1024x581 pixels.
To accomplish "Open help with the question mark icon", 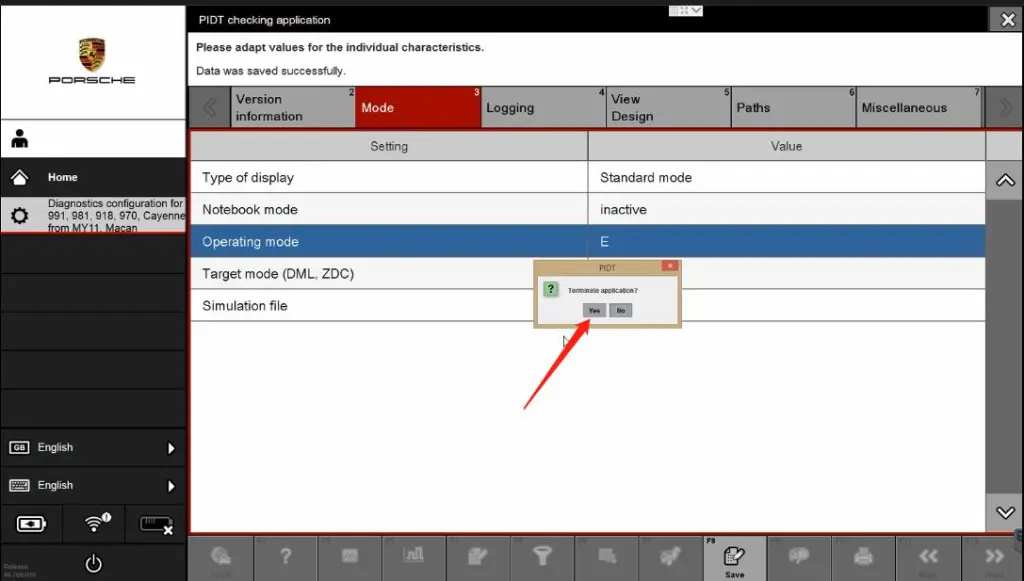I will (x=285, y=557).
